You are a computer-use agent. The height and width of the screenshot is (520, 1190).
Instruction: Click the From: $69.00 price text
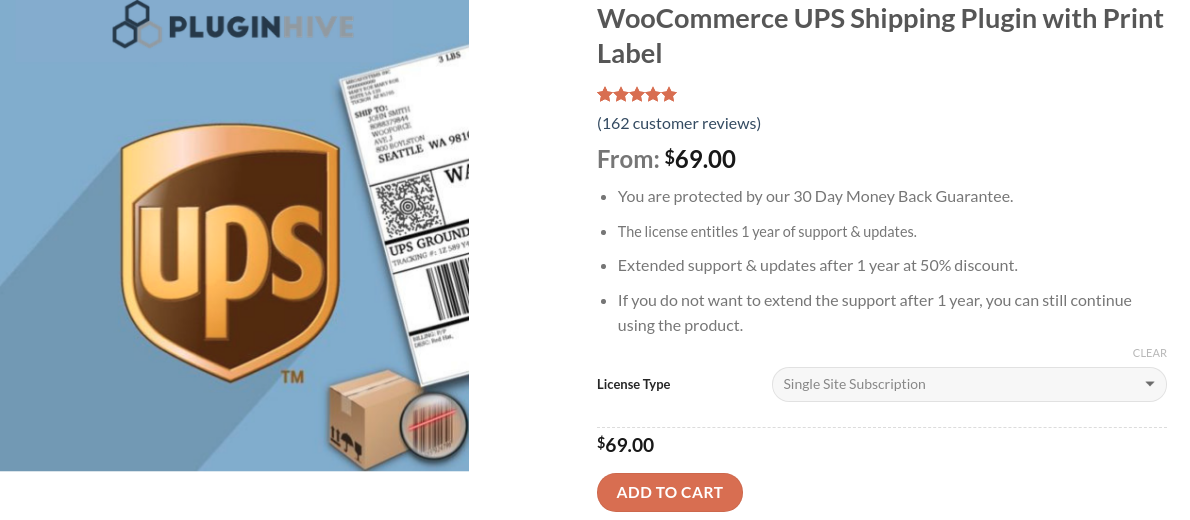pos(666,159)
